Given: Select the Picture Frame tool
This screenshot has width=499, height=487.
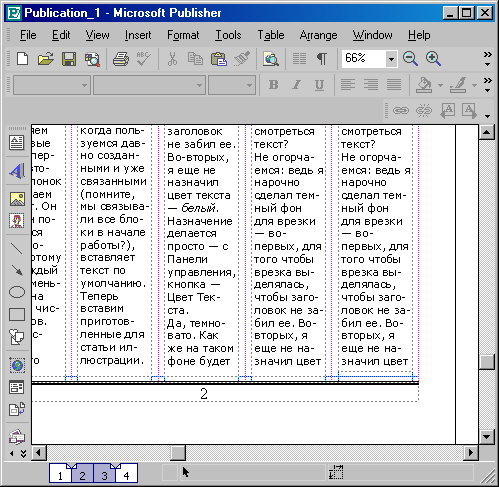Looking at the screenshot, I should 17,199.
